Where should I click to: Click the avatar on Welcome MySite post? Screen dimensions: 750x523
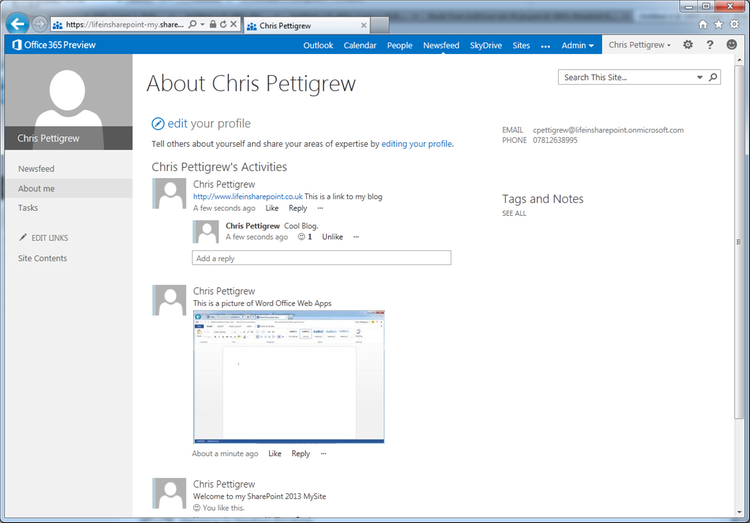click(169, 494)
